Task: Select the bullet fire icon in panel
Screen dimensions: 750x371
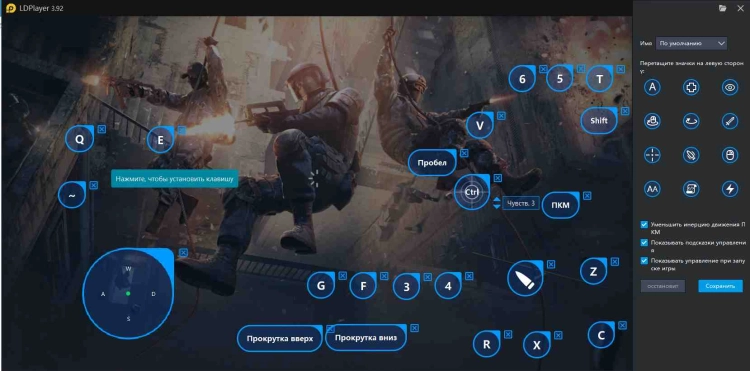Action: (x=691, y=155)
